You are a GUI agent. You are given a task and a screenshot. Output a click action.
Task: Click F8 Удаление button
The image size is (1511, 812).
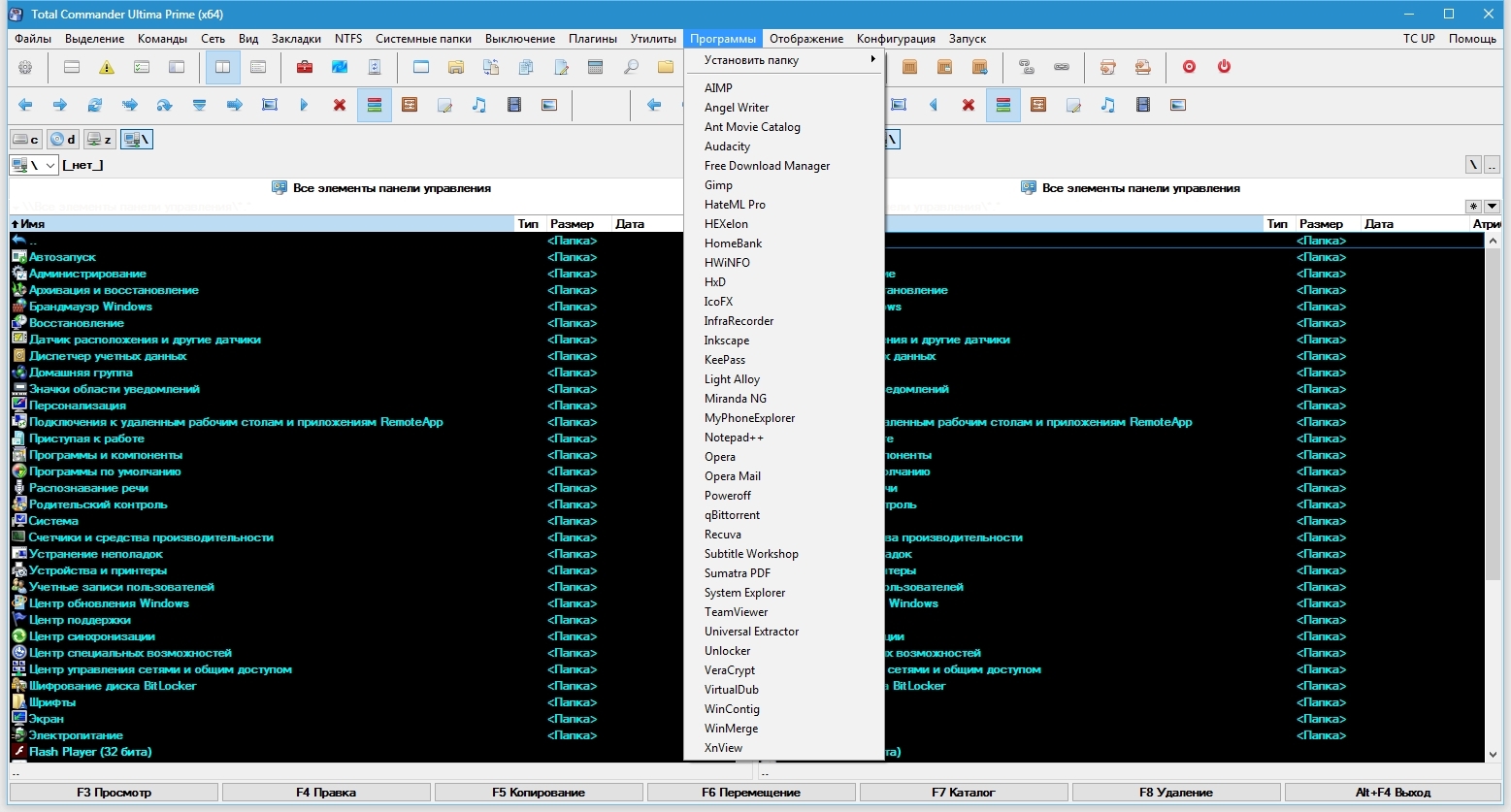point(1176,793)
